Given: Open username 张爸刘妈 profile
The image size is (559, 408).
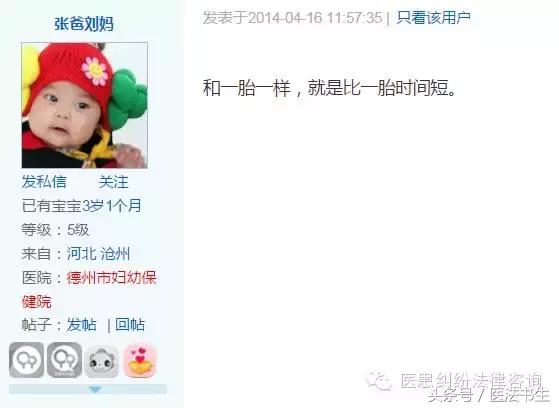Looking at the screenshot, I should [x=84, y=24].
